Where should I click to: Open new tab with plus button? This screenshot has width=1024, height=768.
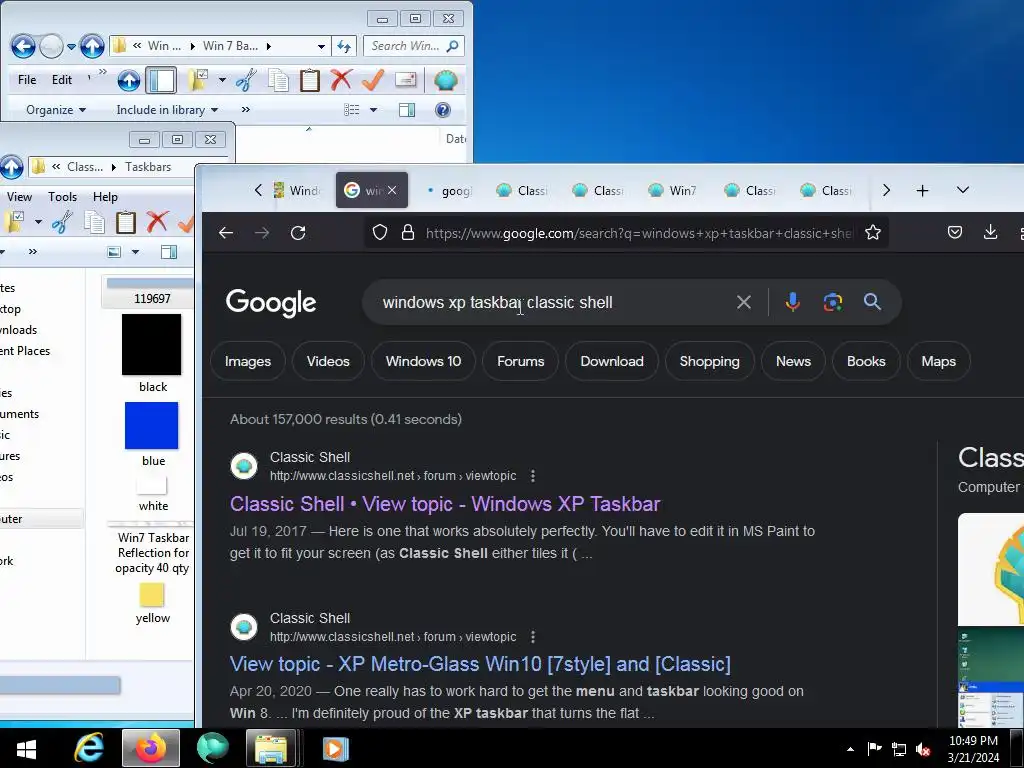(922, 191)
